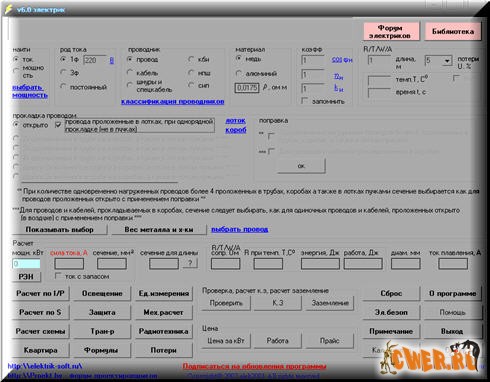The height and width of the screenshot is (382, 490).
Task: Enable the 'ток с запасом' checkbox
Action: [x=58, y=276]
